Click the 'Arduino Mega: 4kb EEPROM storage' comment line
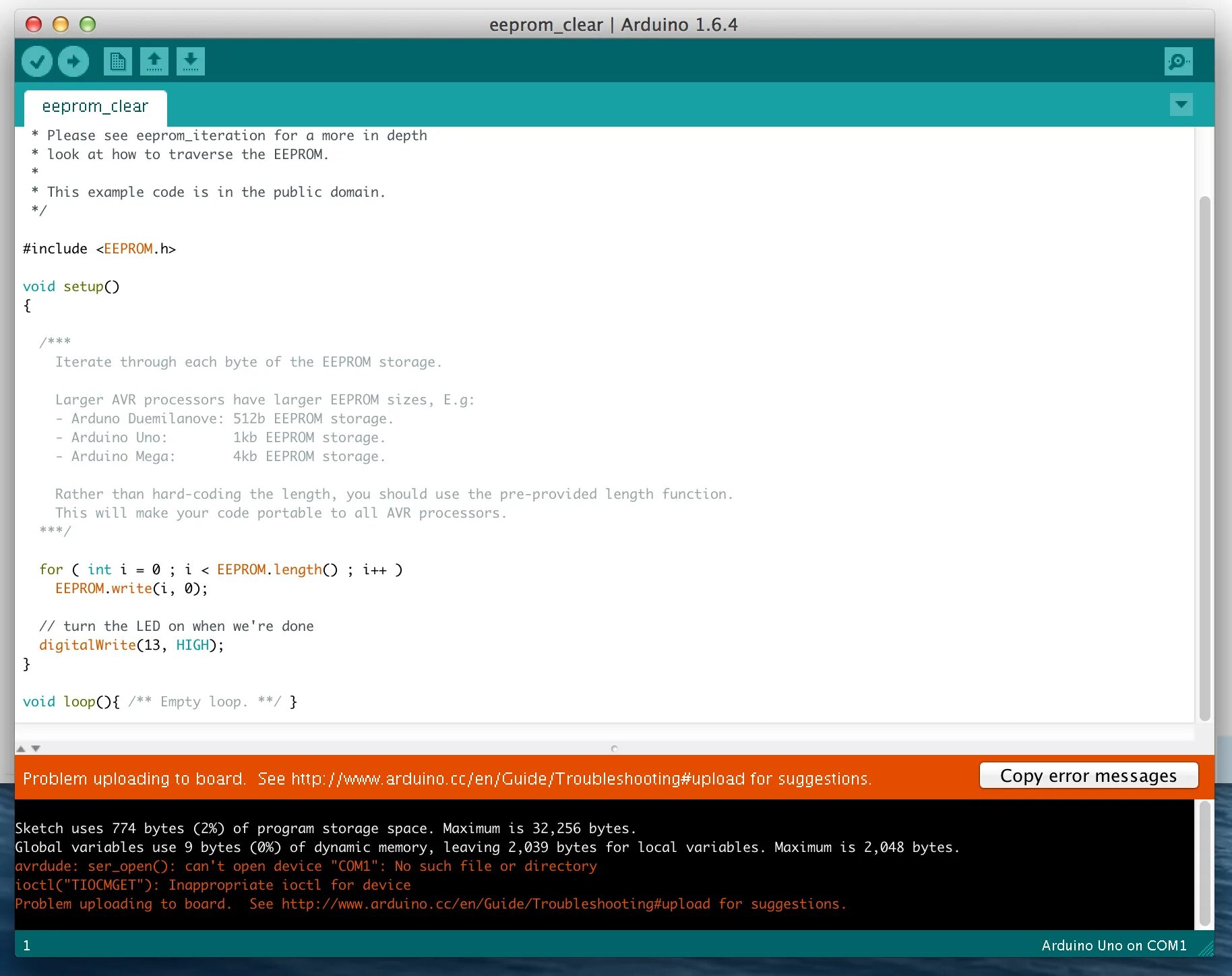Image resolution: width=1232 pixels, height=976 pixels. point(220,456)
